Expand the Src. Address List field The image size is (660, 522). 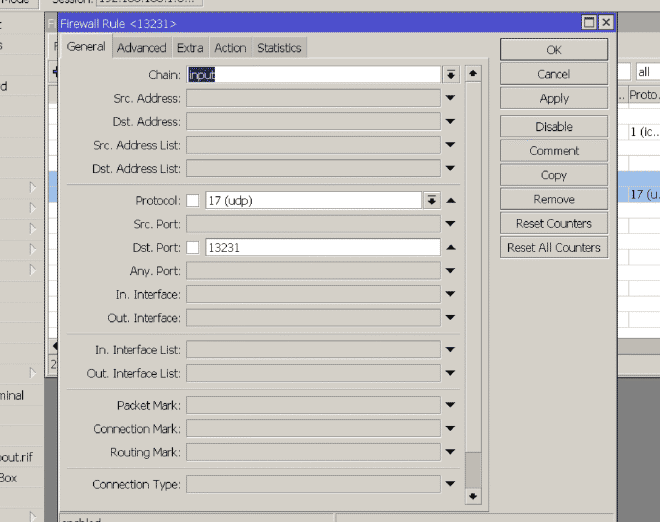[x=450, y=145]
